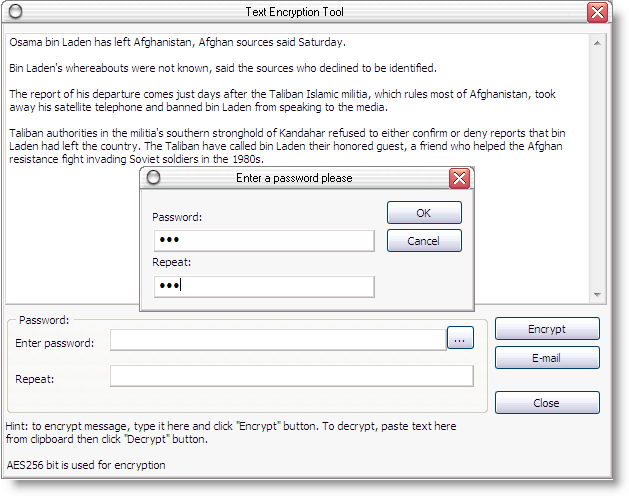This screenshot has height=496, width=629.
Task: Cancel the password dialog
Action: 424,241
